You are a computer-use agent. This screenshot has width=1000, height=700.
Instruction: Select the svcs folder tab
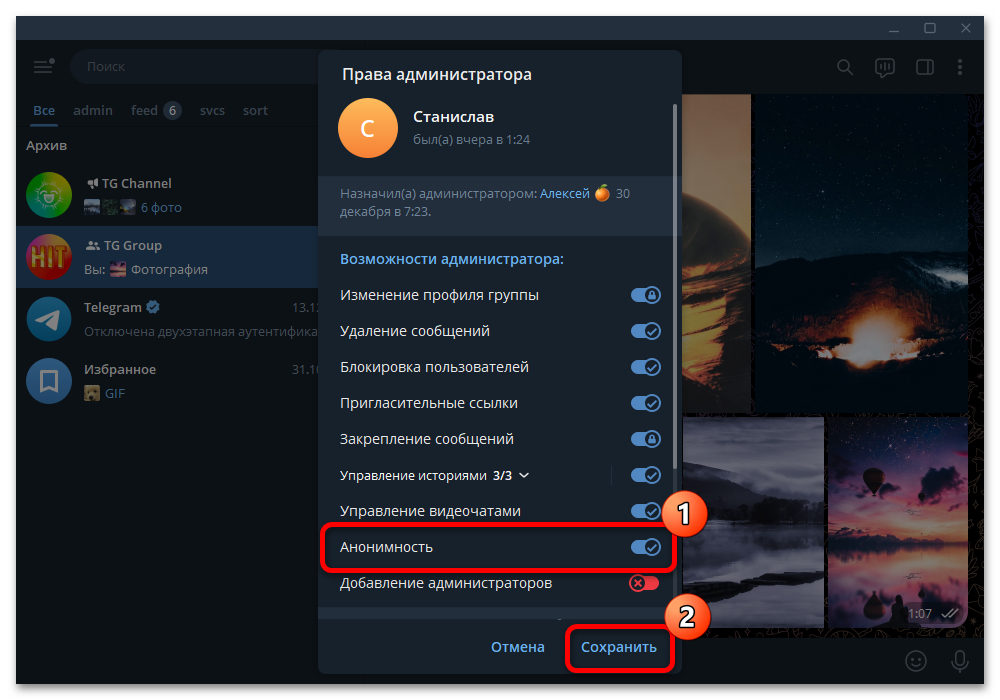click(212, 110)
